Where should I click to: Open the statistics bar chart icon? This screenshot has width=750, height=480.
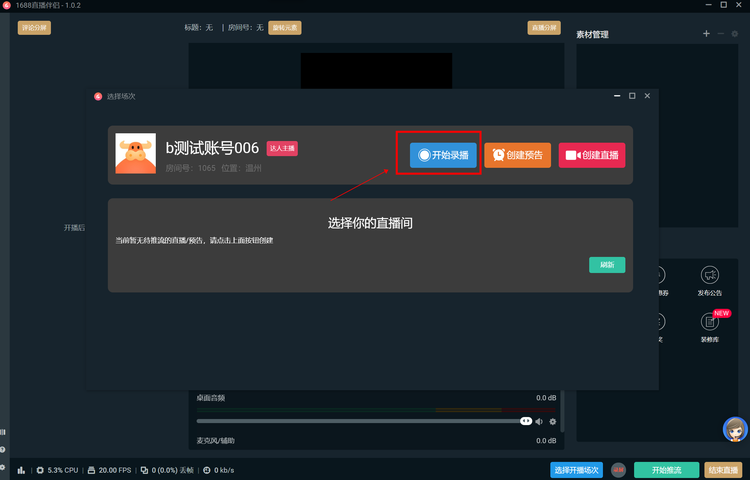(21, 470)
